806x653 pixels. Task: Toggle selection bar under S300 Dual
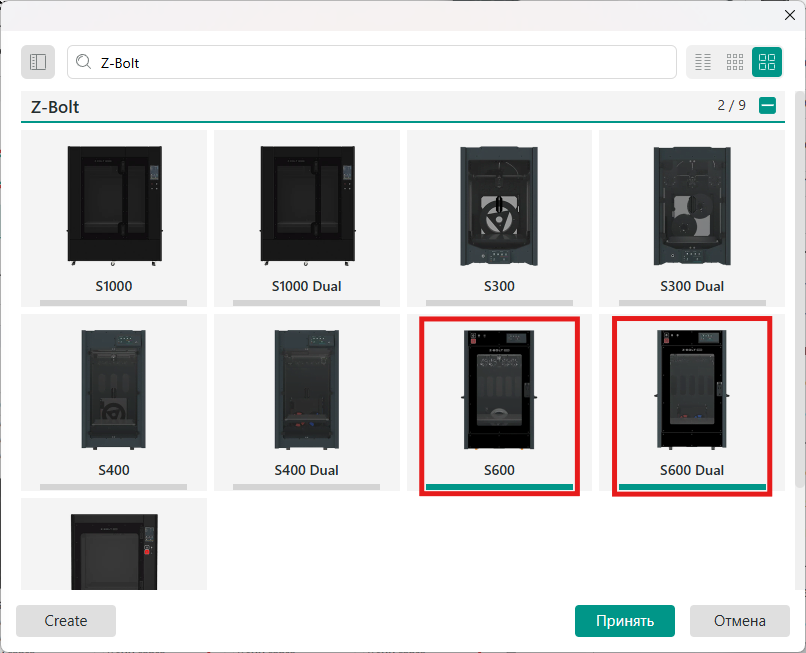pos(692,303)
